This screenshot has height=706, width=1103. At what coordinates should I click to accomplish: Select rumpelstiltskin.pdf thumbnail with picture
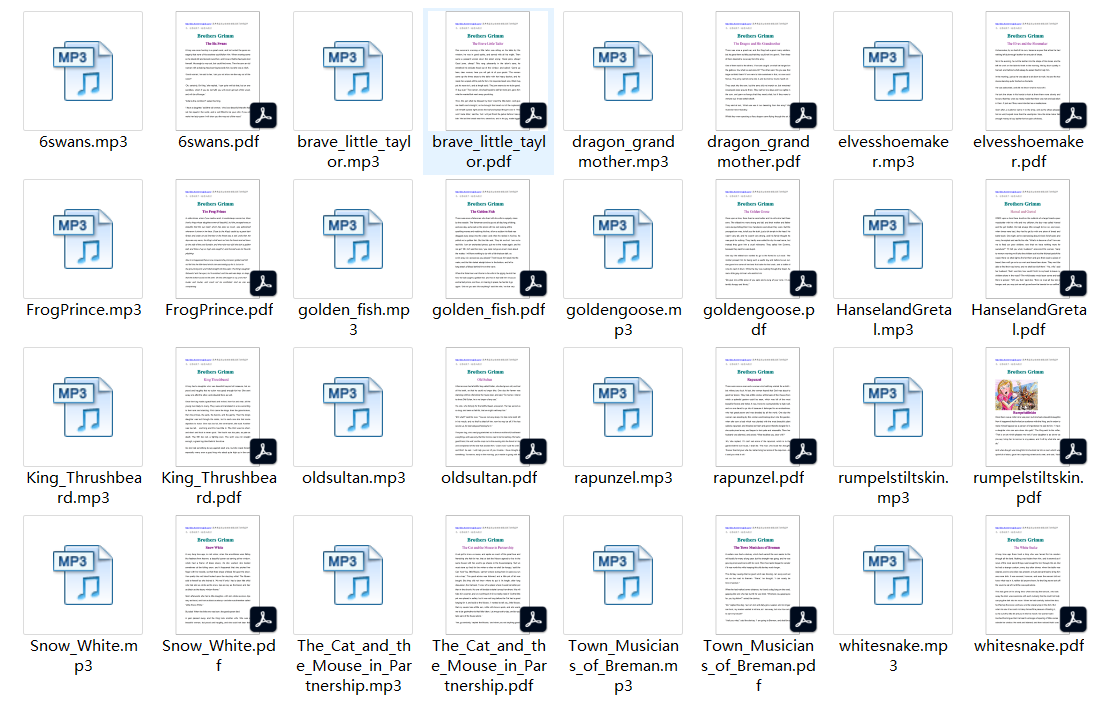[x=1028, y=406]
